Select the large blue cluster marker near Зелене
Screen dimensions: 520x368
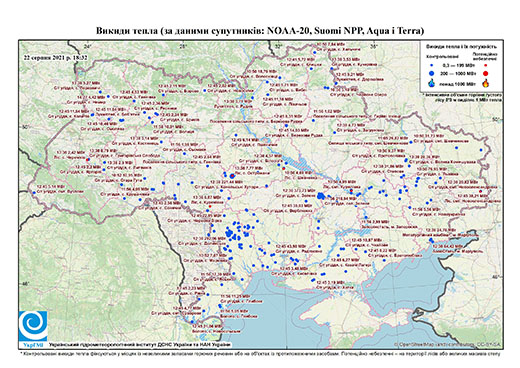[x=321, y=196]
